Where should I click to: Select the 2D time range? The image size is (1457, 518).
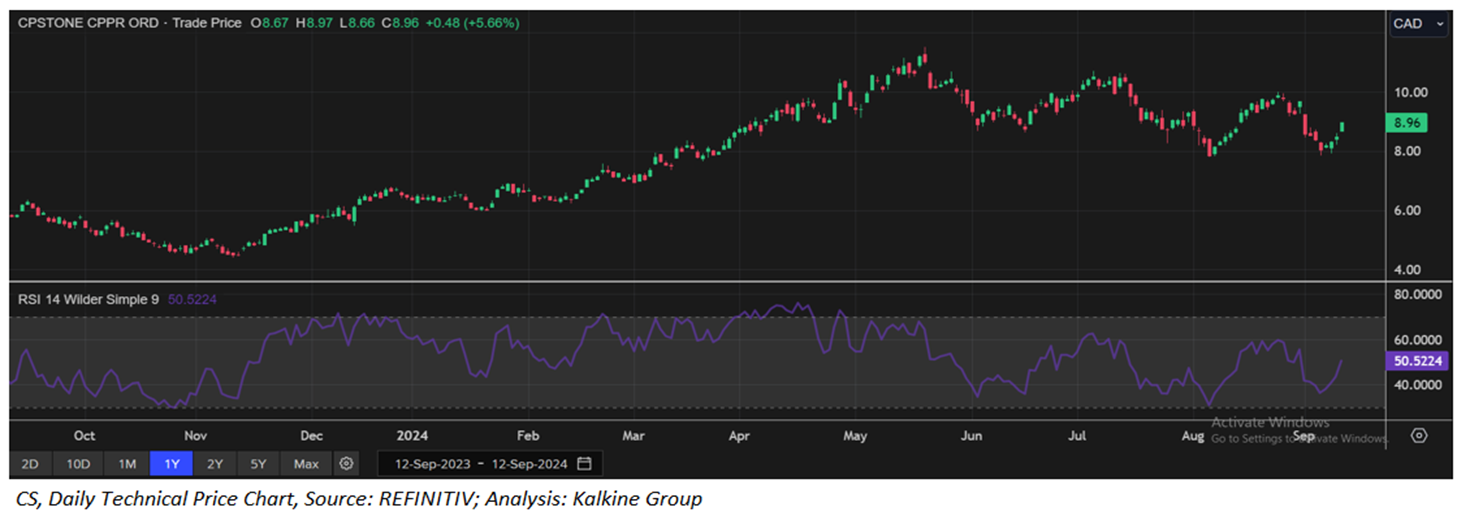click(x=31, y=464)
